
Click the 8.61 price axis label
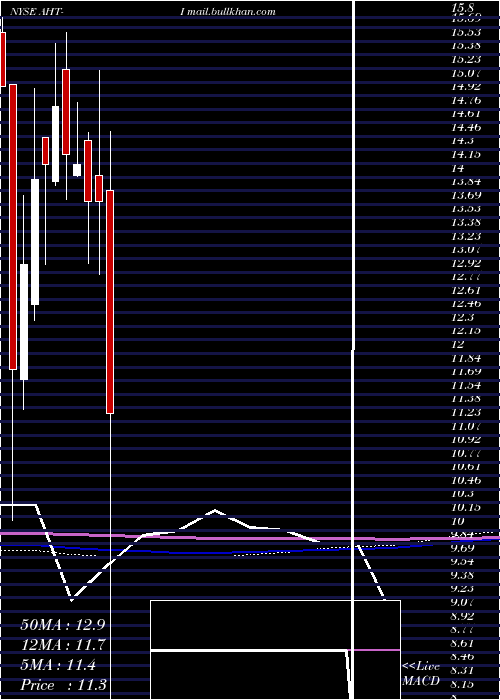[464, 644]
